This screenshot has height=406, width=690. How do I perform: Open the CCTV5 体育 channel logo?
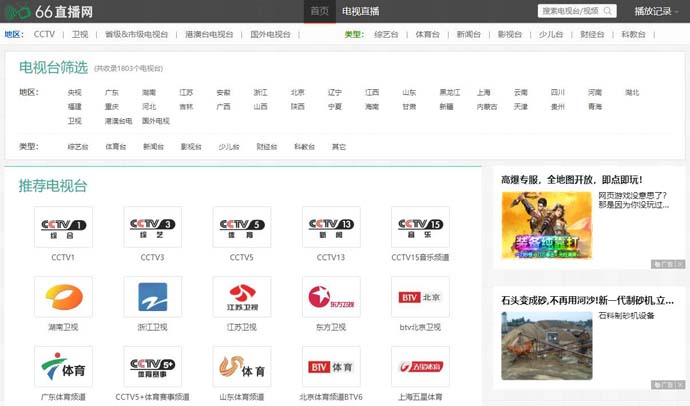pos(242,227)
